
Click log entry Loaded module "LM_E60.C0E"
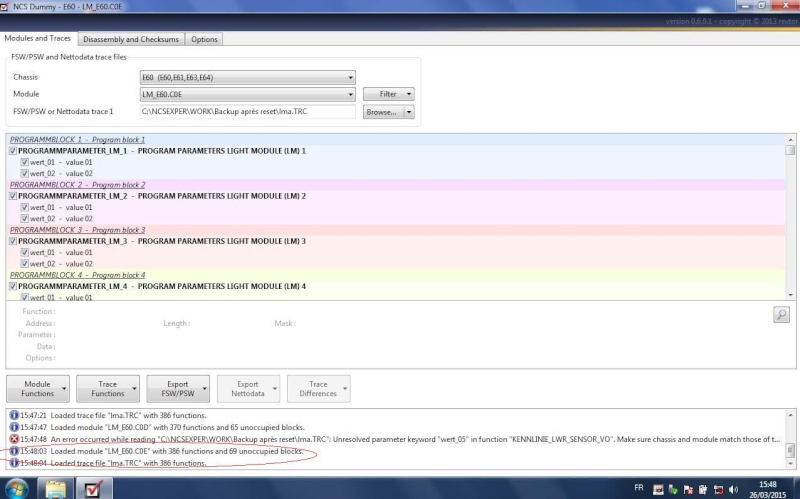pos(177,451)
